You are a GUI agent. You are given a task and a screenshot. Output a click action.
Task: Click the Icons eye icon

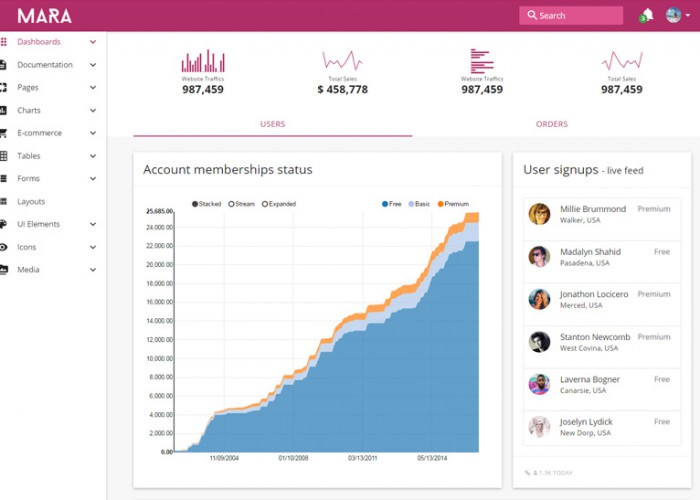[x=3, y=247]
